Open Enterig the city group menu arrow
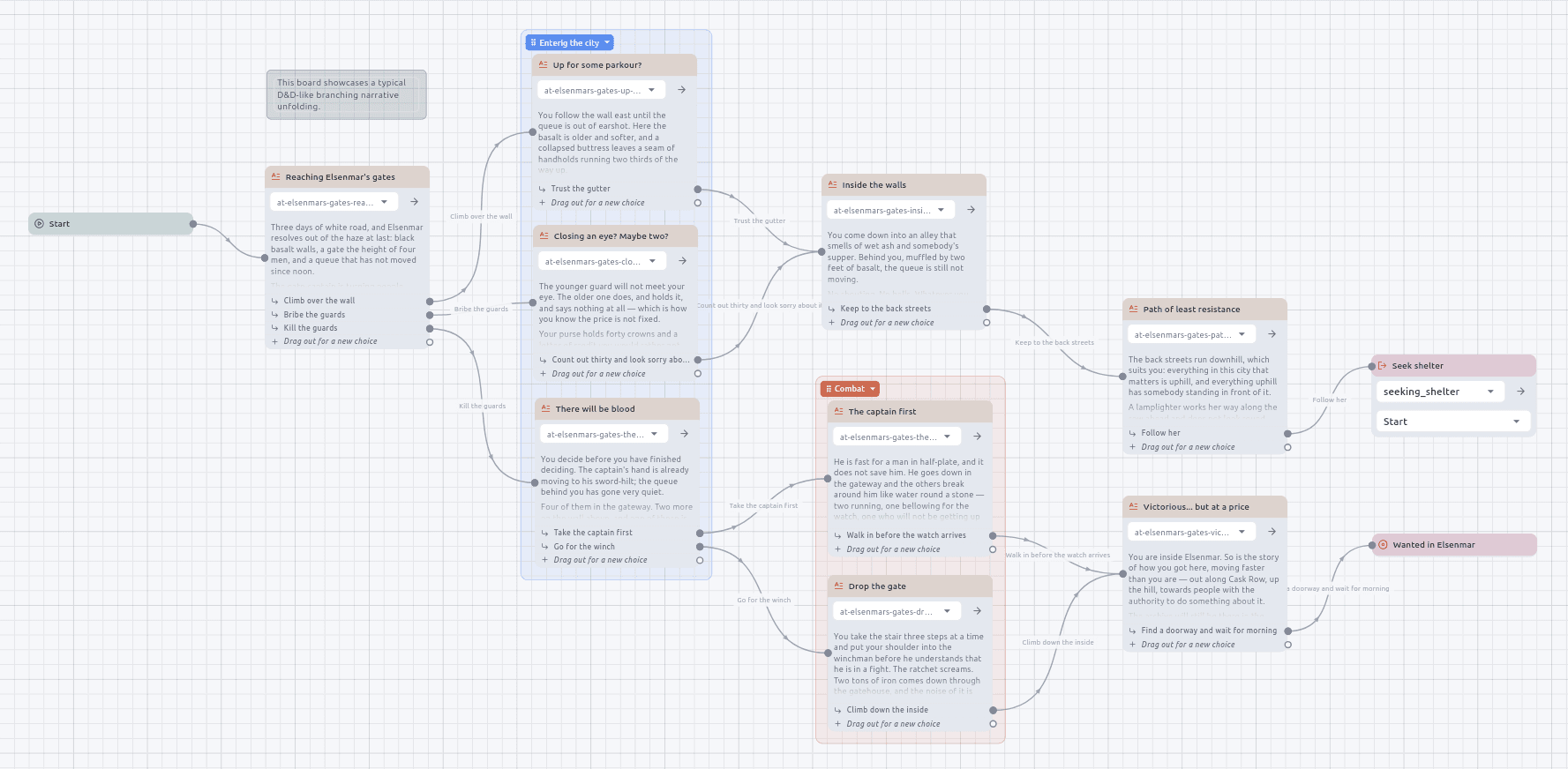This screenshot has height=769, width=1568. (607, 42)
